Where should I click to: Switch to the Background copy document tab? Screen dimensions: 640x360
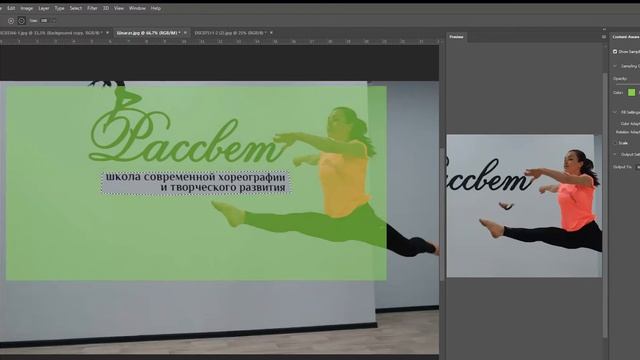50,33
